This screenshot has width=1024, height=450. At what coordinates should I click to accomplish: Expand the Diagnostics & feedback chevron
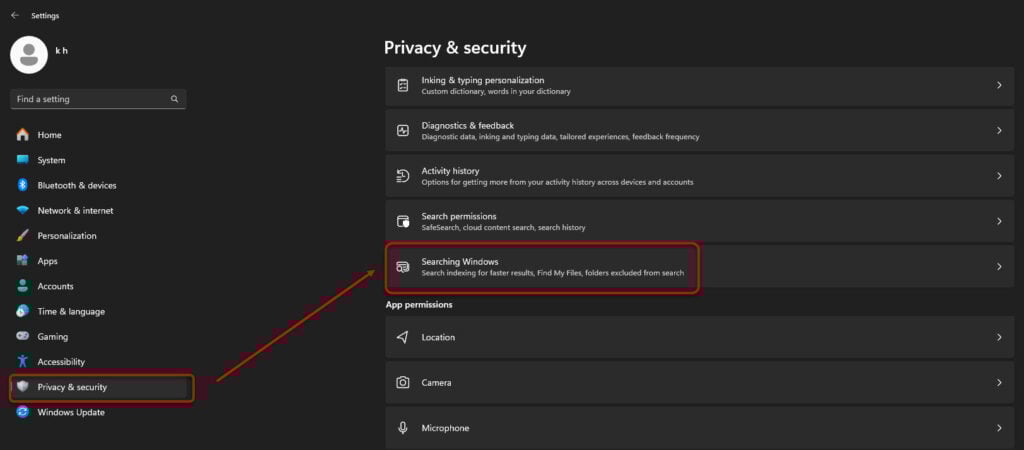(x=999, y=131)
